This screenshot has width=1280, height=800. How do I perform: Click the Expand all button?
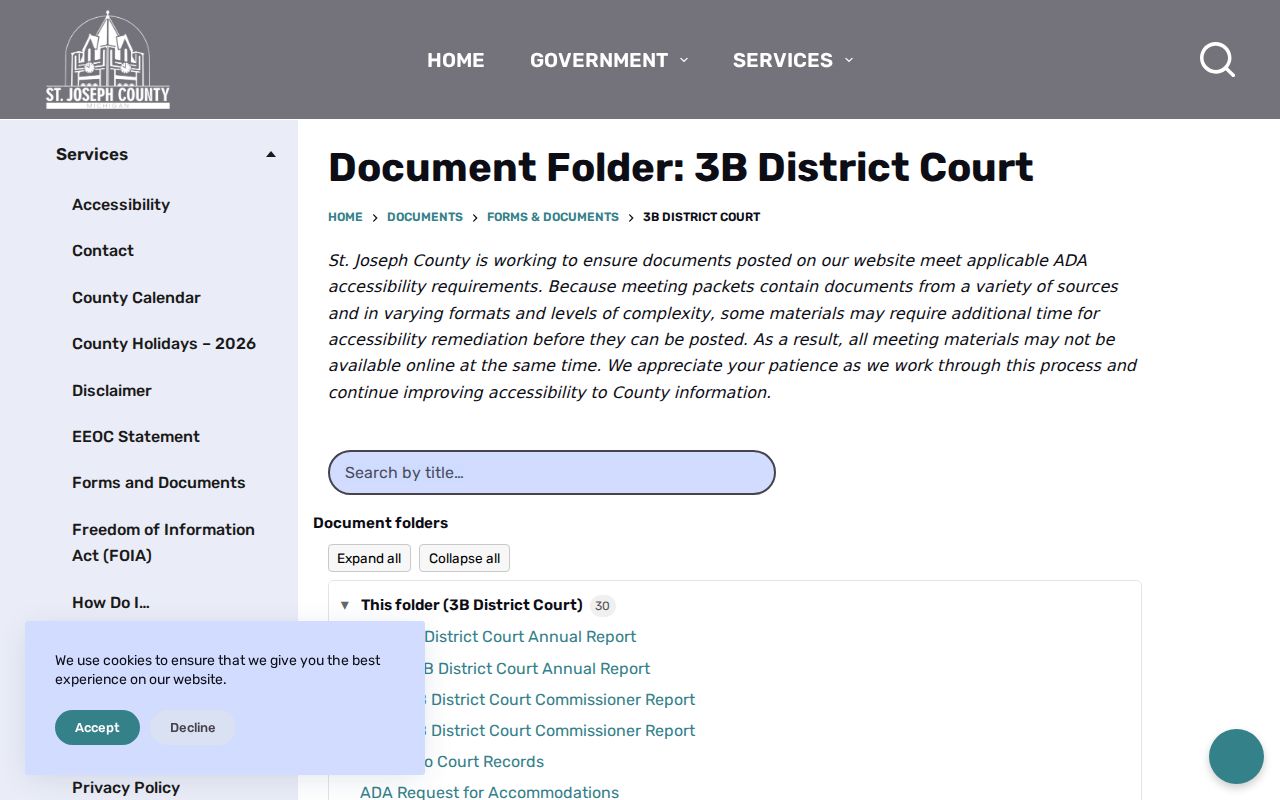[369, 558]
